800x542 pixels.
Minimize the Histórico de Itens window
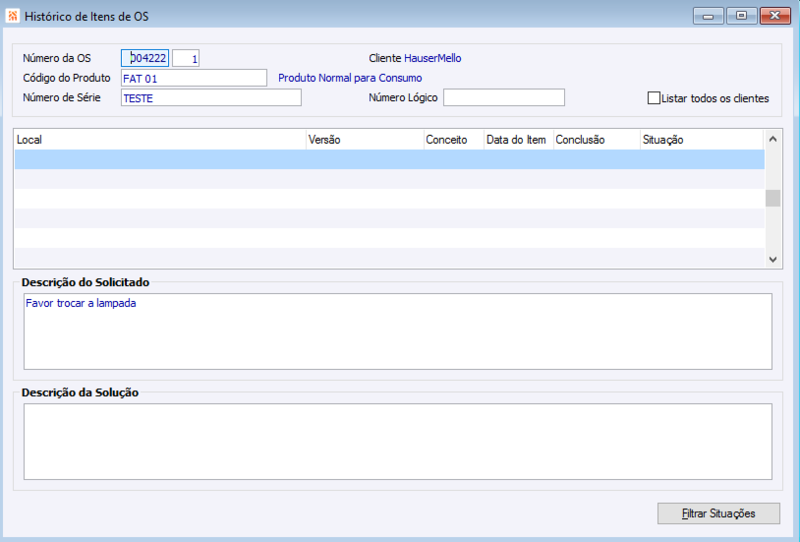708,16
